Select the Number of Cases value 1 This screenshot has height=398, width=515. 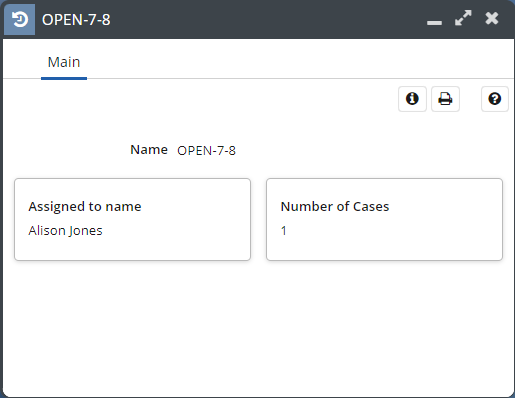pos(284,231)
